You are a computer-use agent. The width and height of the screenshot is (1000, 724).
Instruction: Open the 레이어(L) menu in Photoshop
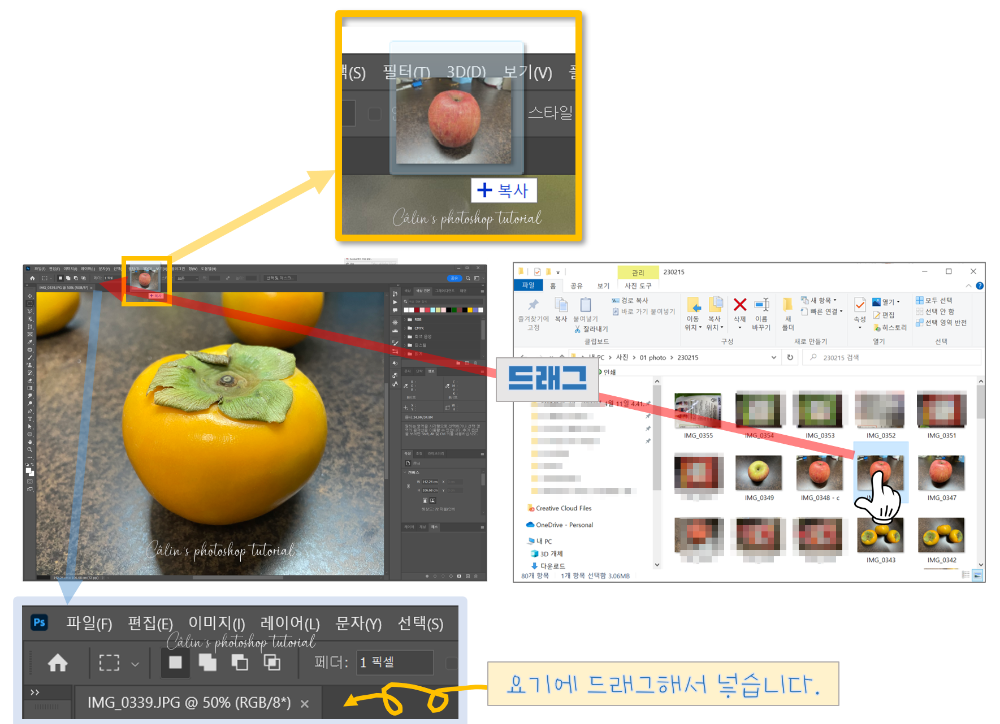290,623
